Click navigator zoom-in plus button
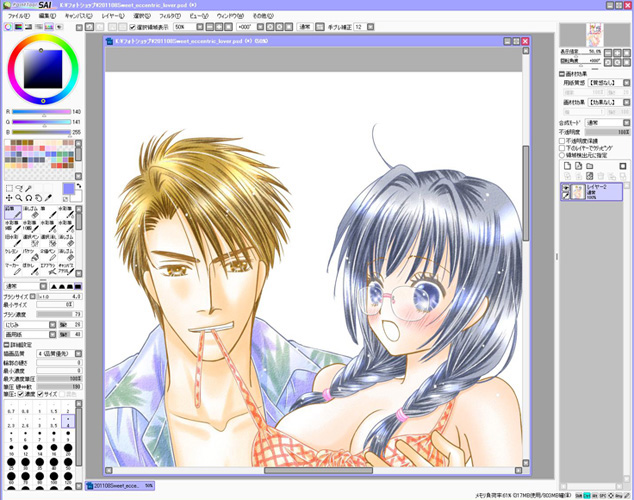The image size is (634, 500). (x=617, y=53)
